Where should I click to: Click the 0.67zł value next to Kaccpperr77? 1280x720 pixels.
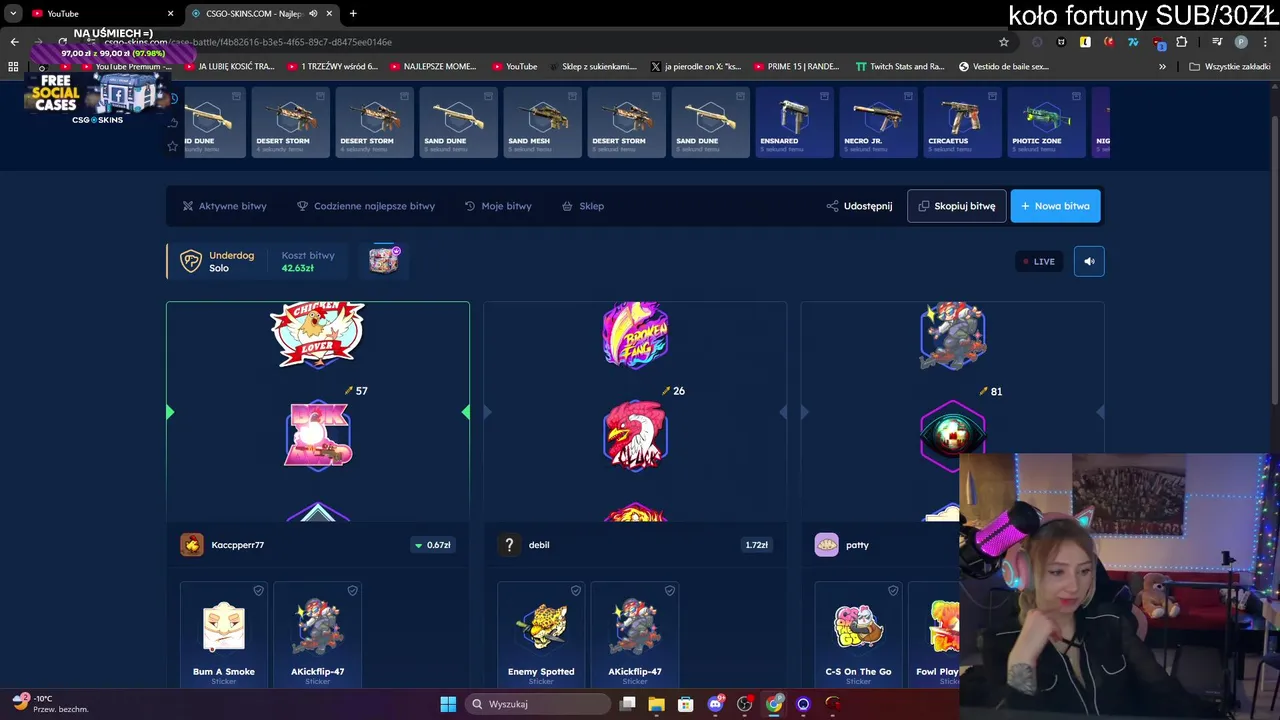point(432,545)
